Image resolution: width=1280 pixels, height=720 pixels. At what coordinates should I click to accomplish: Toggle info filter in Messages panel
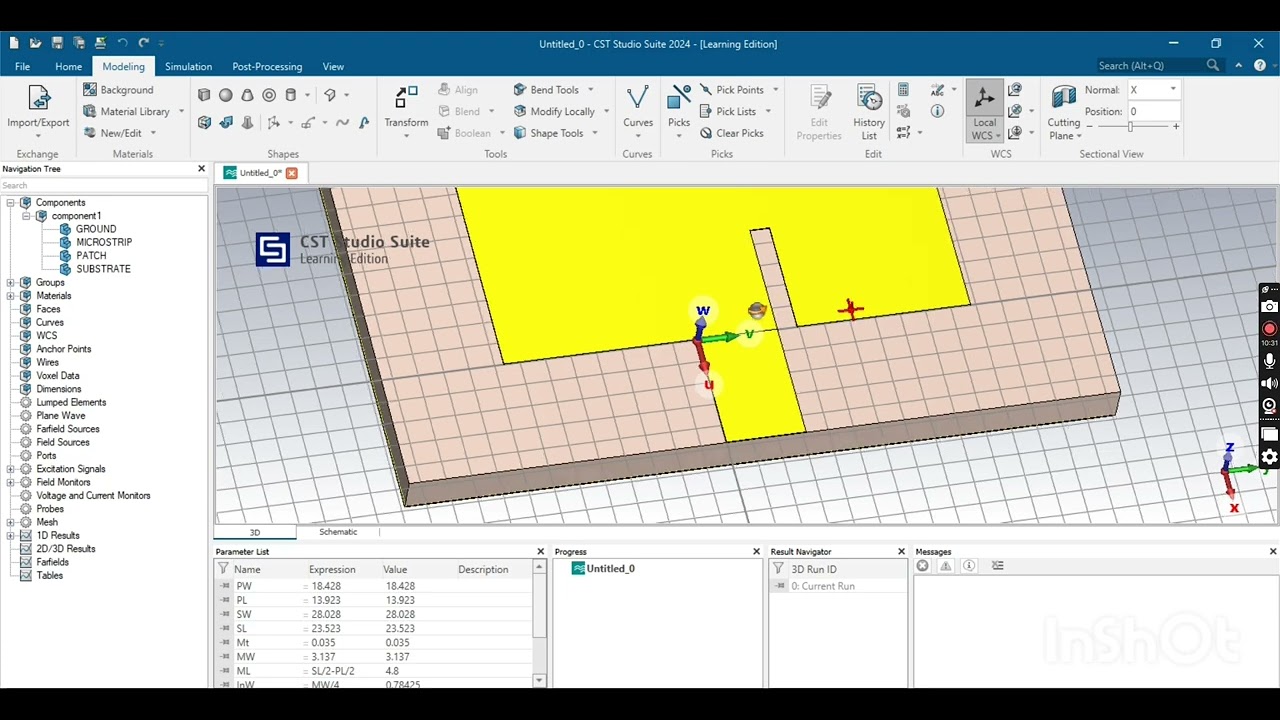(x=969, y=566)
